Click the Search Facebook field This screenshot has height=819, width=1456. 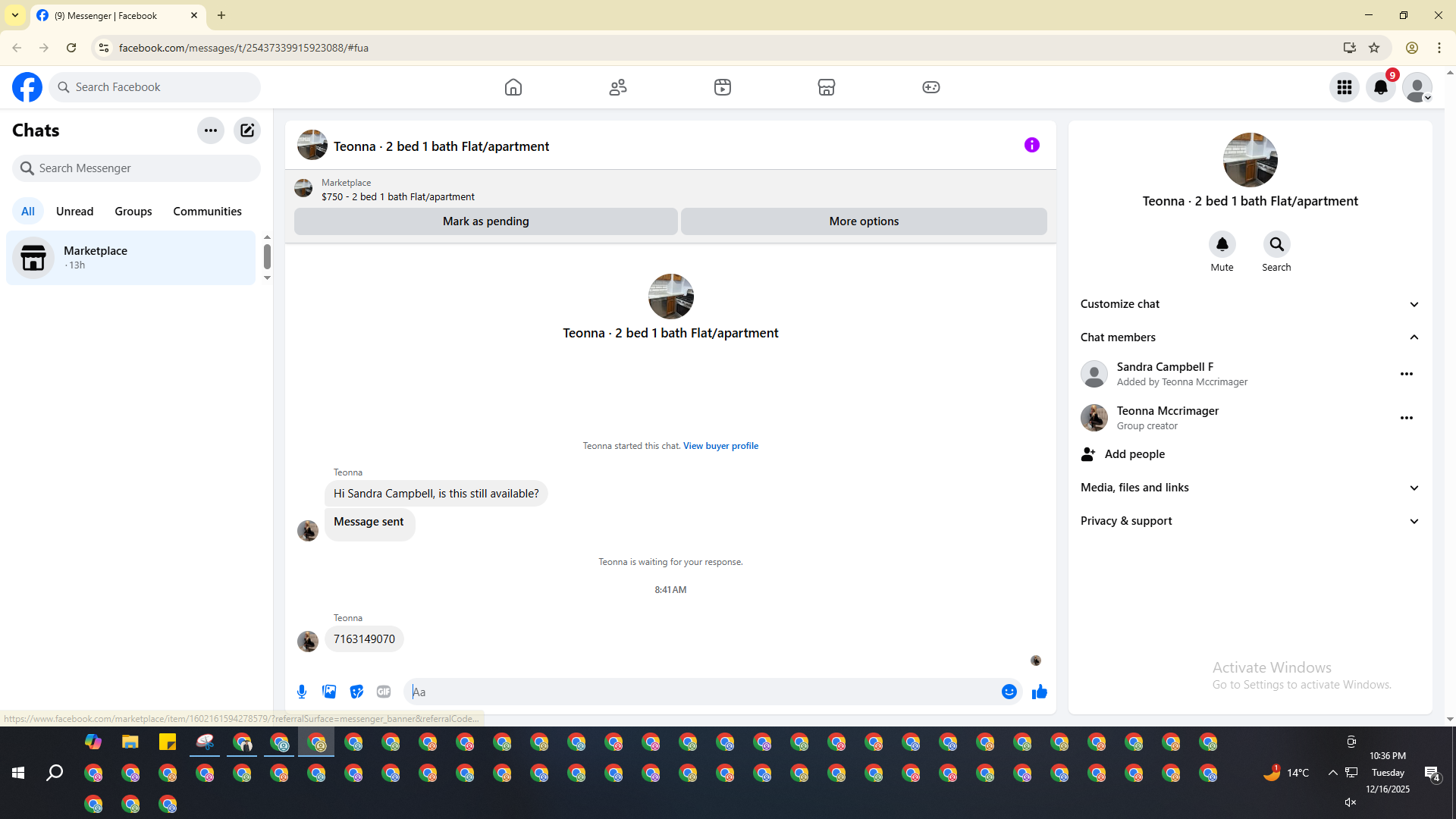(x=155, y=87)
